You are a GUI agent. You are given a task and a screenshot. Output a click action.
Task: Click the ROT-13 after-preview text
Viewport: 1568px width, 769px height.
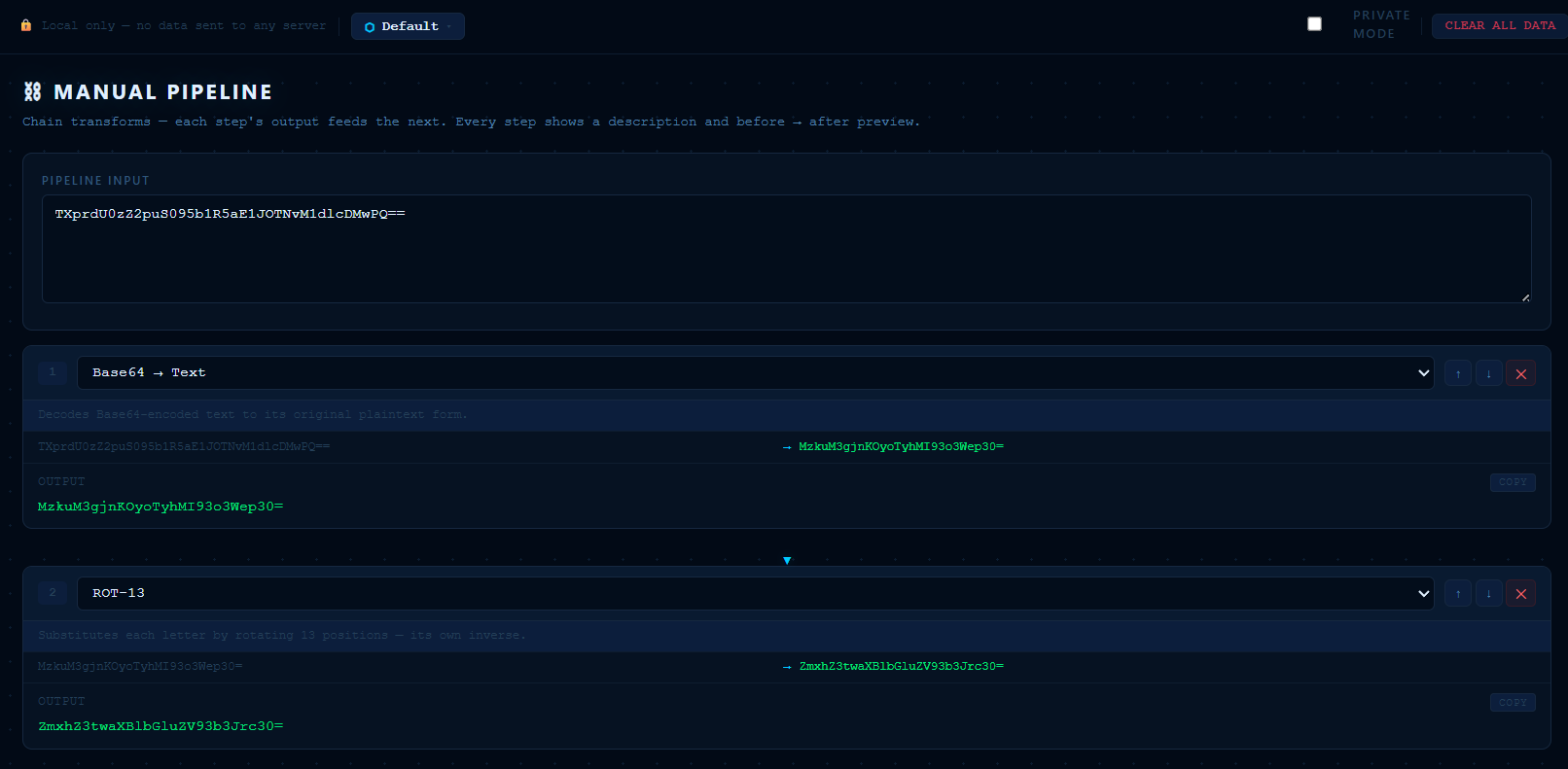[x=902, y=666]
